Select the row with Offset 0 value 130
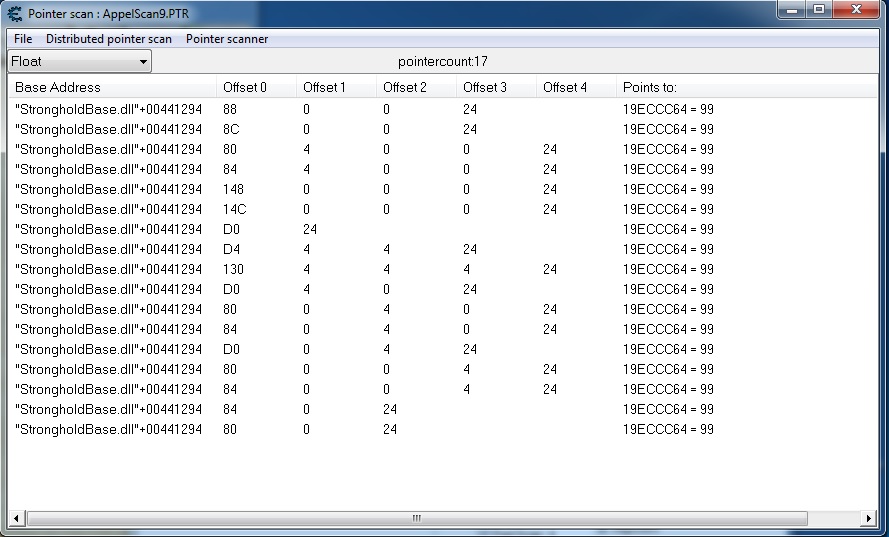This screenshot has height=537, width=889. coord(108,269)
